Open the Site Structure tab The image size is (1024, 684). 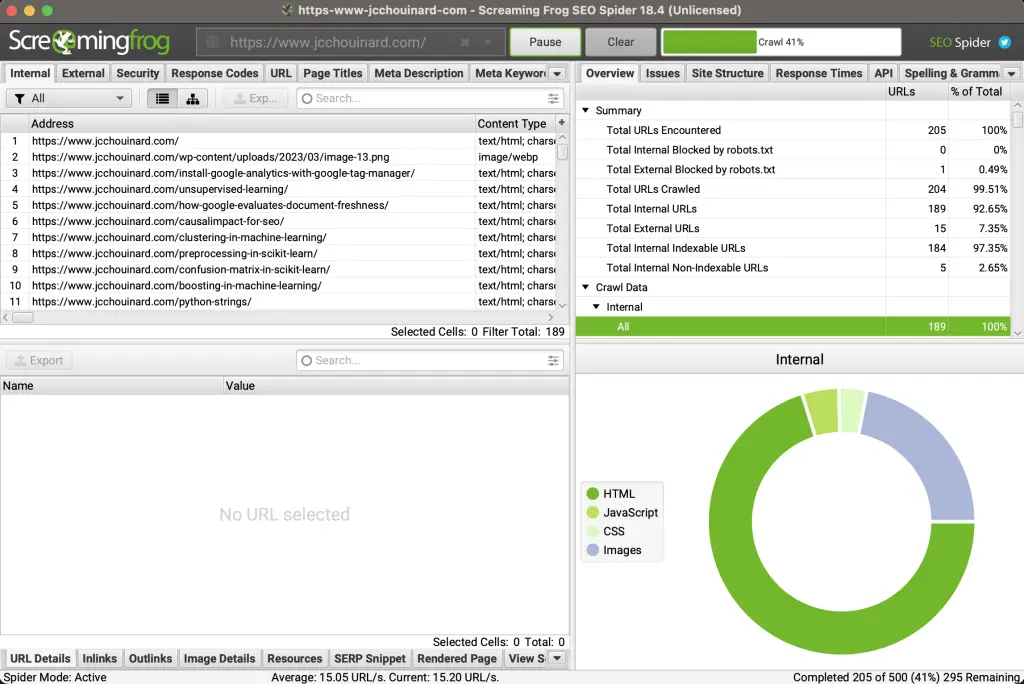tap(728, 73)
